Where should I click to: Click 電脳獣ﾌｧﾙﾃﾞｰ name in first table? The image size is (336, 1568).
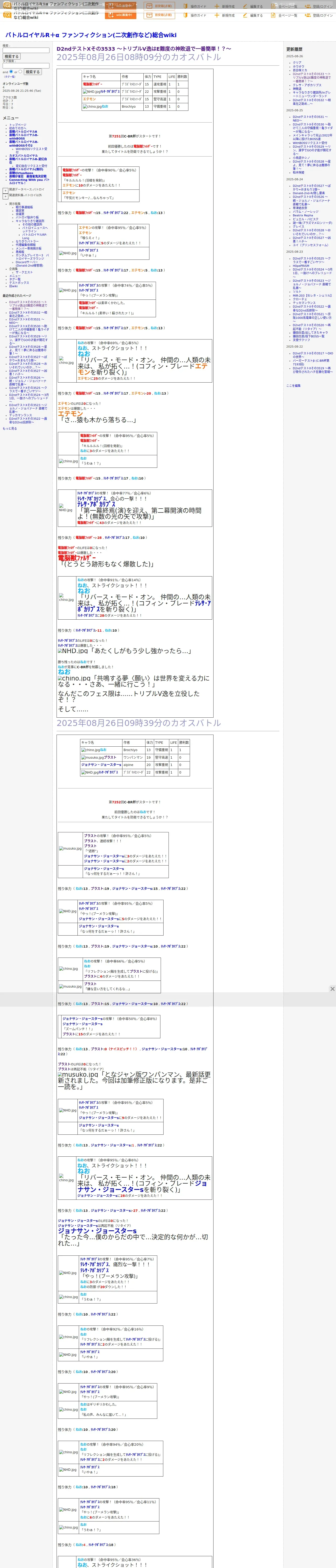93,85
